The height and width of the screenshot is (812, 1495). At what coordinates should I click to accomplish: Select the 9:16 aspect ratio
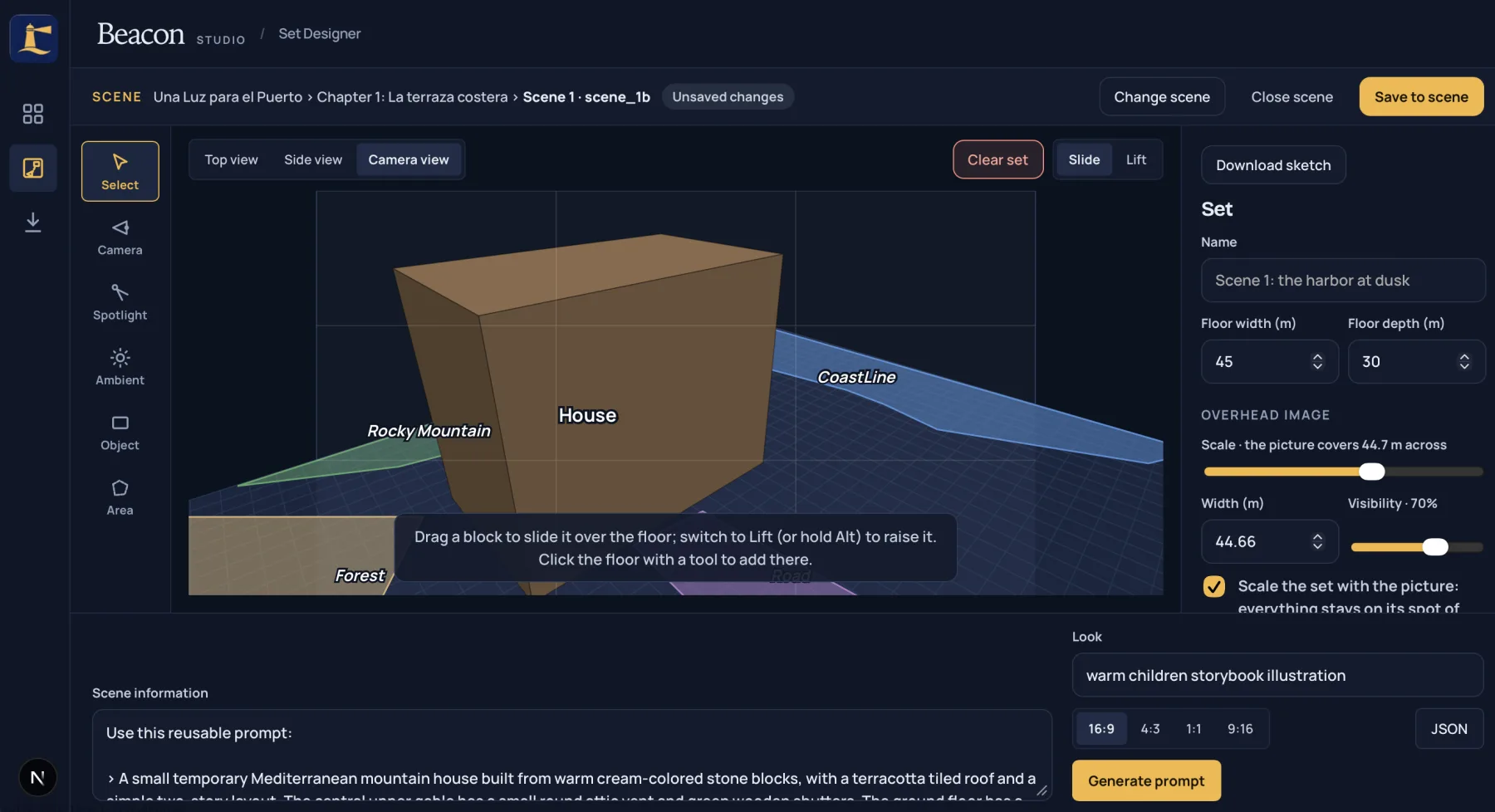point(1240,729)
